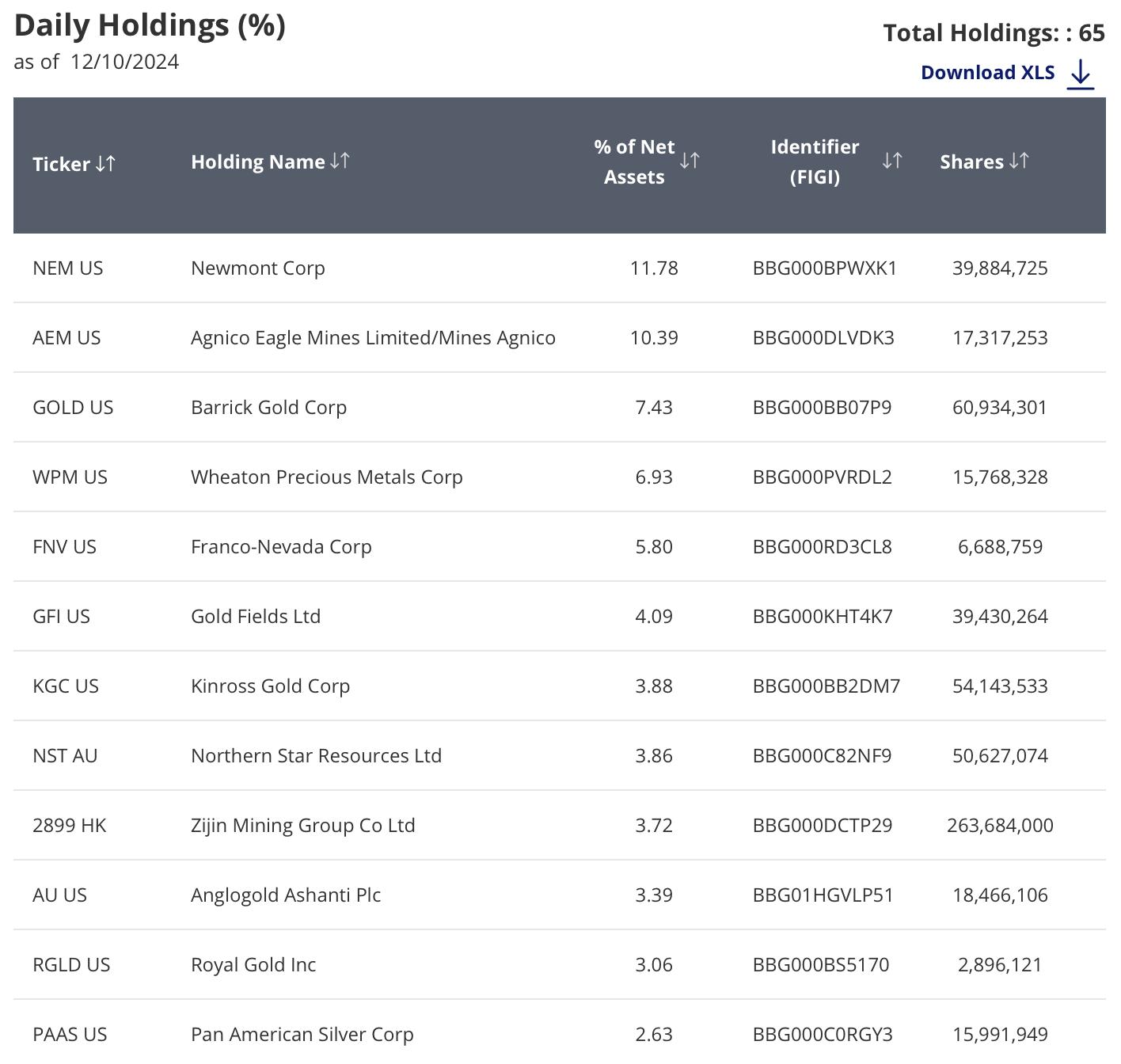Click FIGI identifier BBG000BS5170
The width and height of the screenshot is (1121, 1064).
pyautogui.click(x=821, y=964)
